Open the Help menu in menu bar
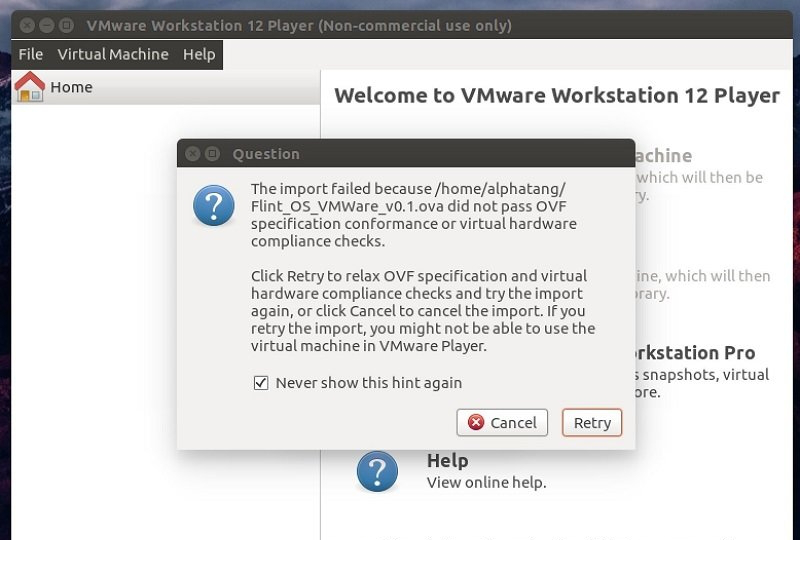The image size is (800, 561). 199,54
